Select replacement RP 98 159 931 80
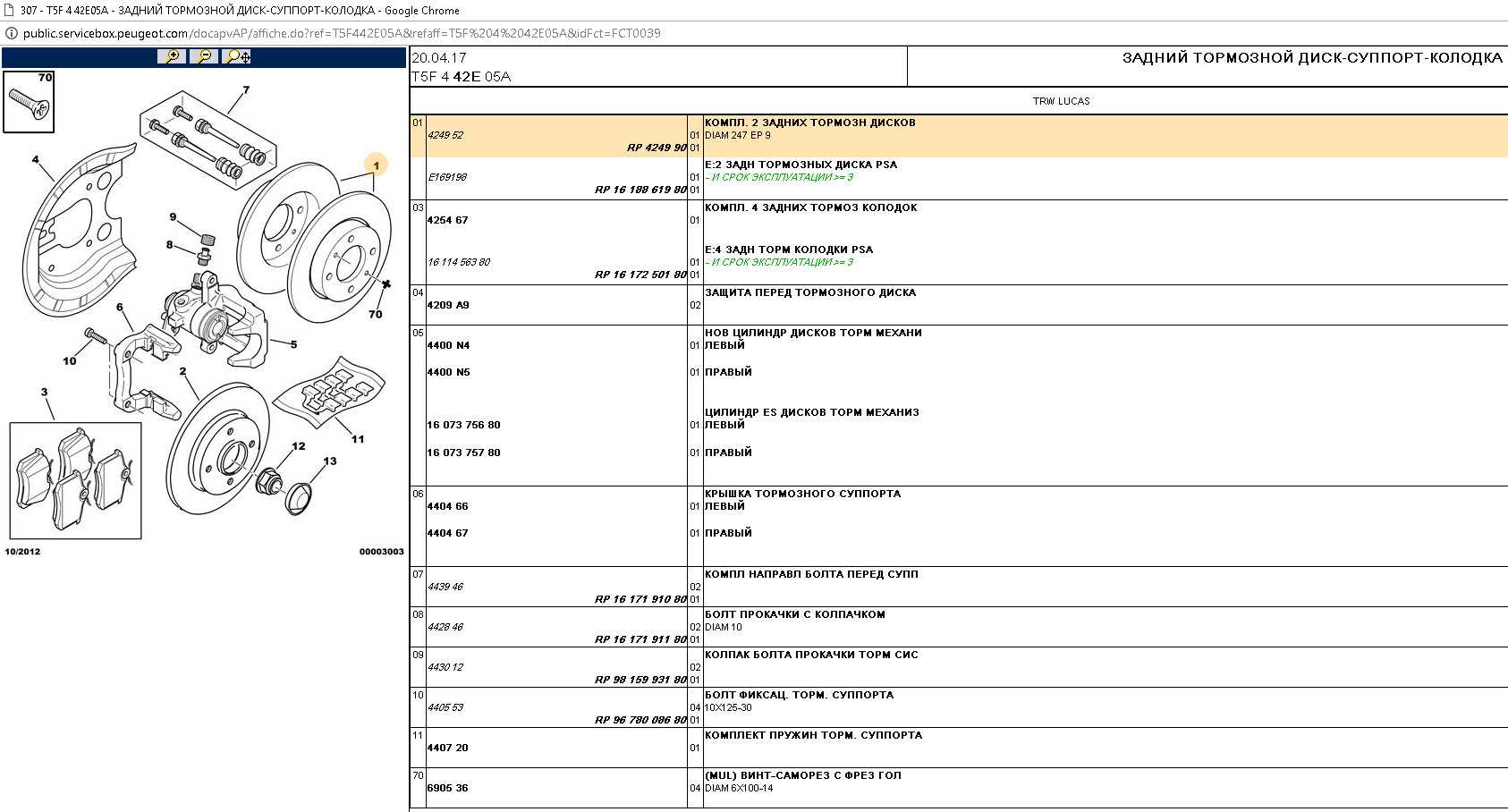Image resolution: width=1508 pixels, height=812 pixels. [x=640, y=681]
